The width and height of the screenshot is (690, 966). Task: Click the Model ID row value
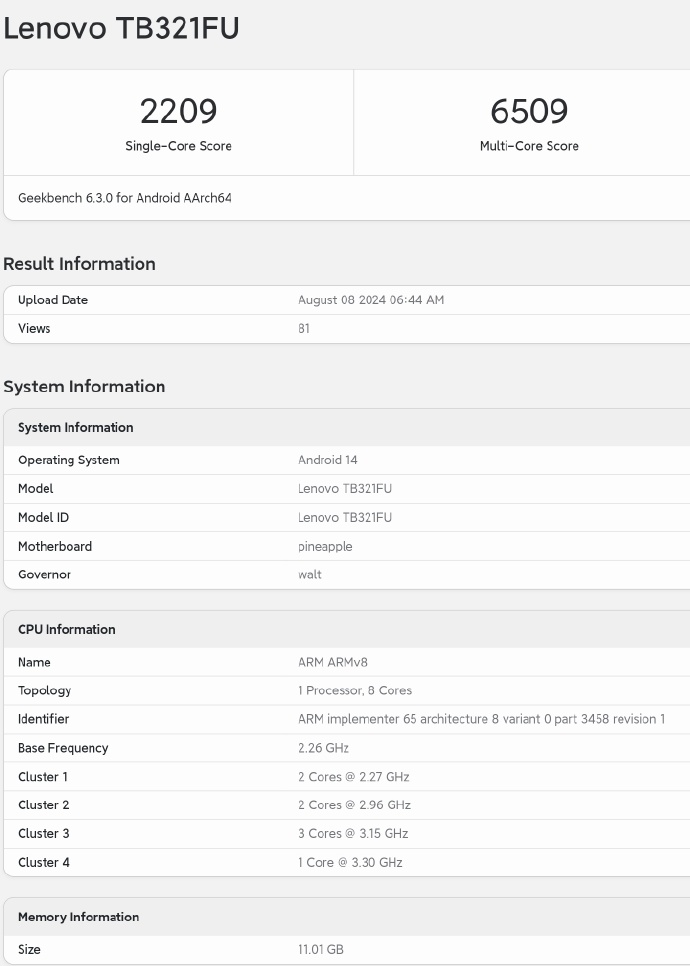click(x=345, y=518)
